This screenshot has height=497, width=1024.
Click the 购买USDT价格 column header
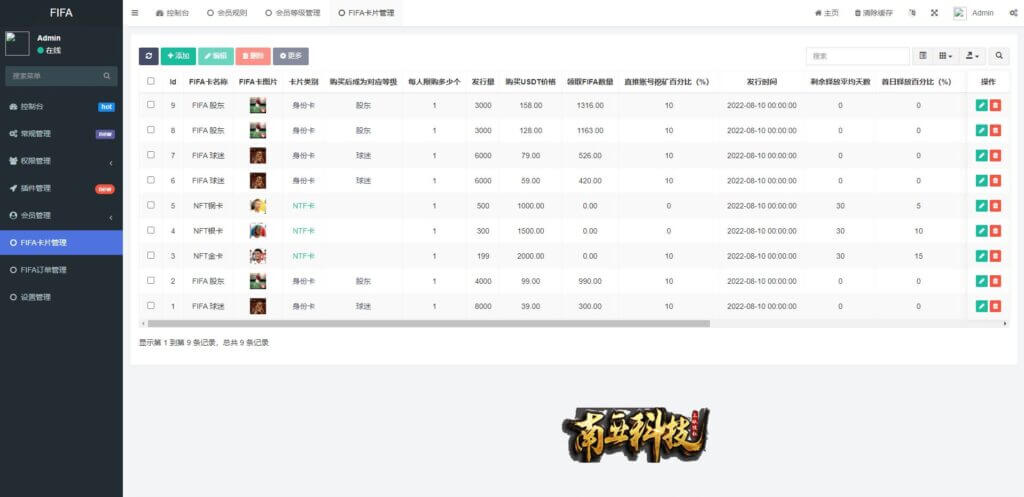click(x=530, y=82)
